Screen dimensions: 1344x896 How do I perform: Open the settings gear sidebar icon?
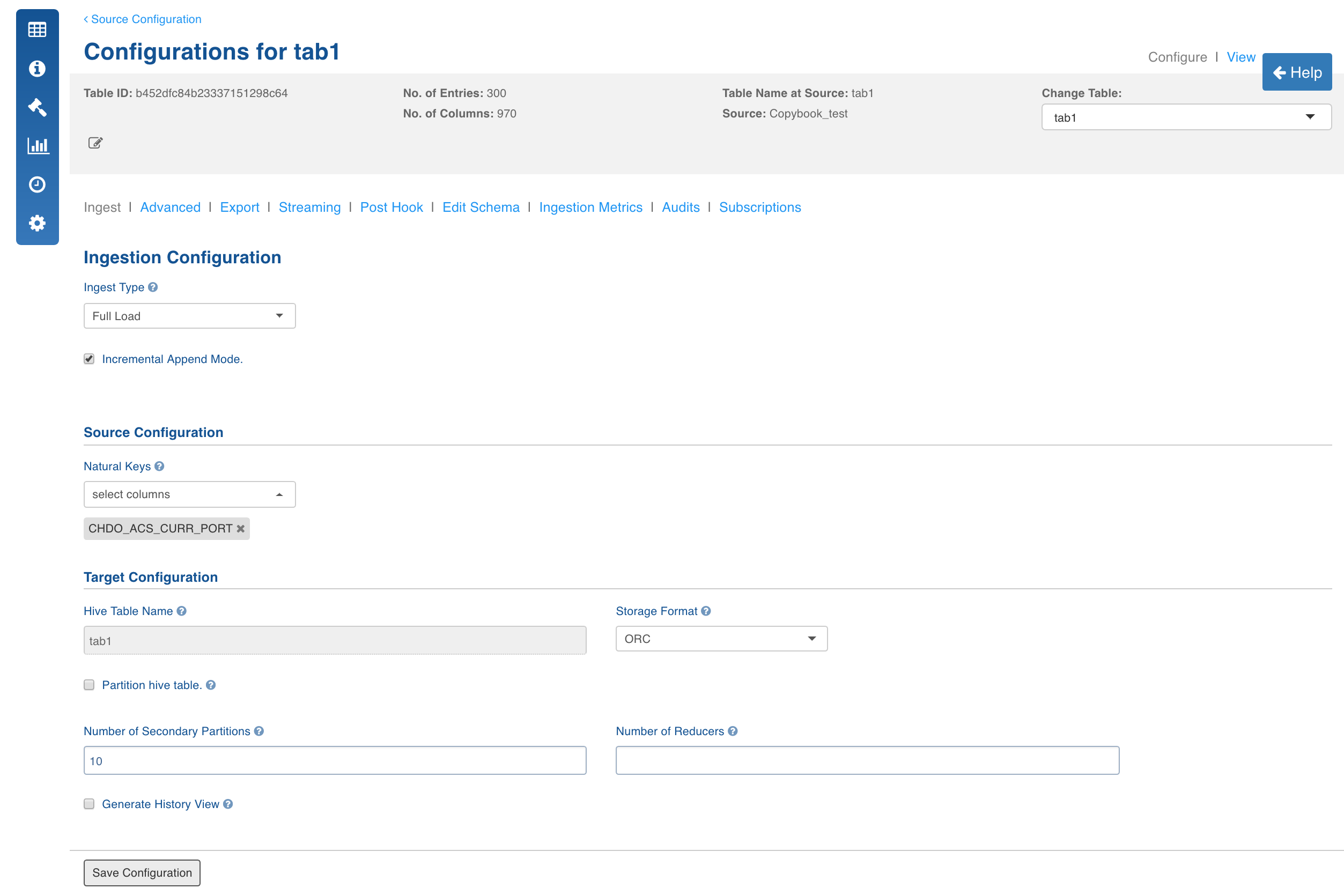pos(37,223)
